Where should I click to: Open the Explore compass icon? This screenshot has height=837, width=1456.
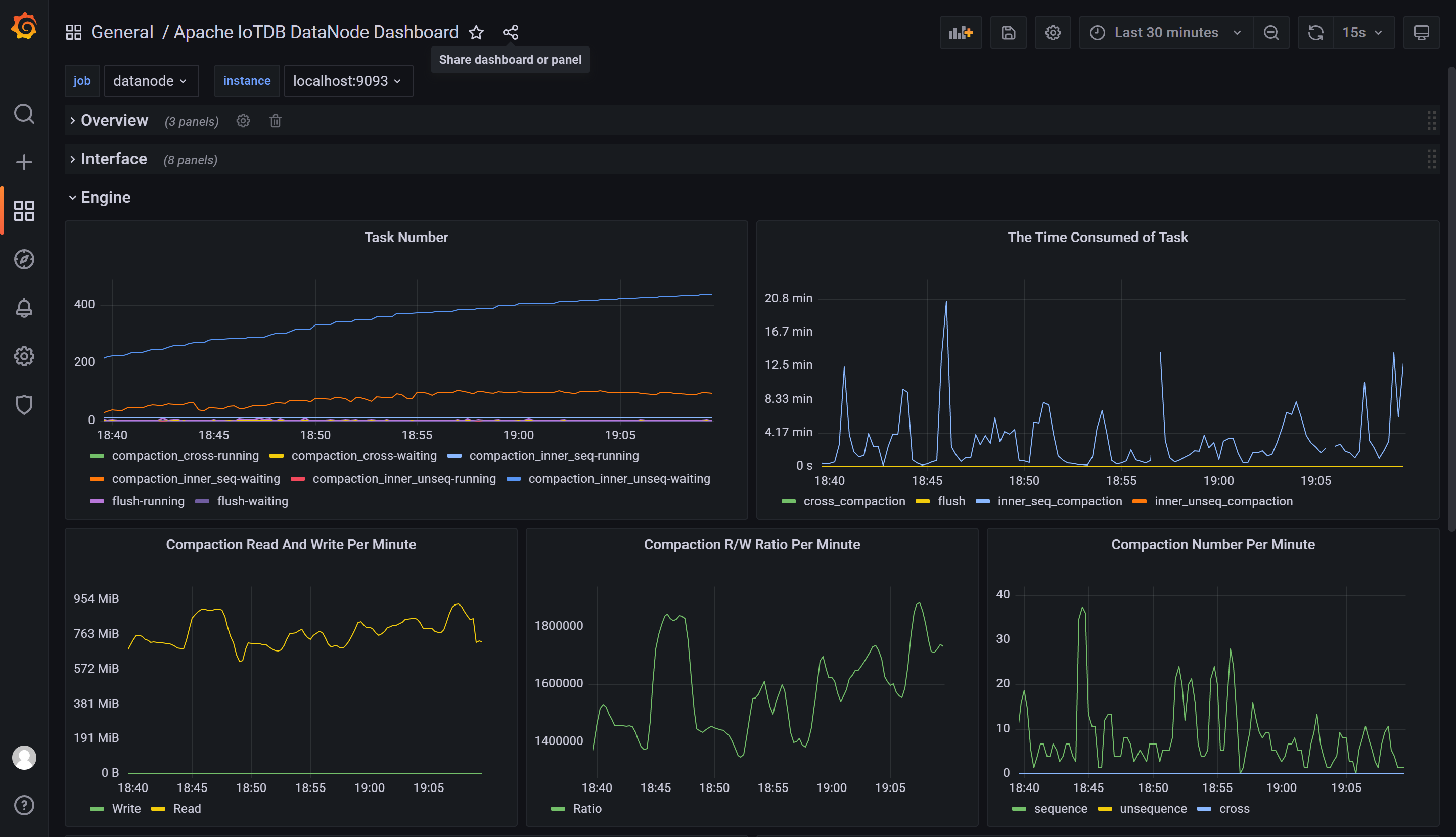tap(24, 259)
